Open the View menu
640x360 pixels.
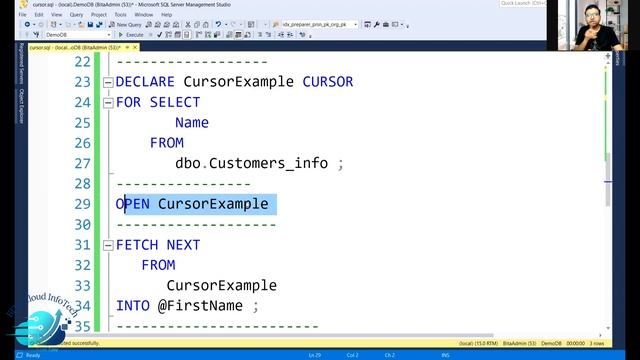point(56,15)
